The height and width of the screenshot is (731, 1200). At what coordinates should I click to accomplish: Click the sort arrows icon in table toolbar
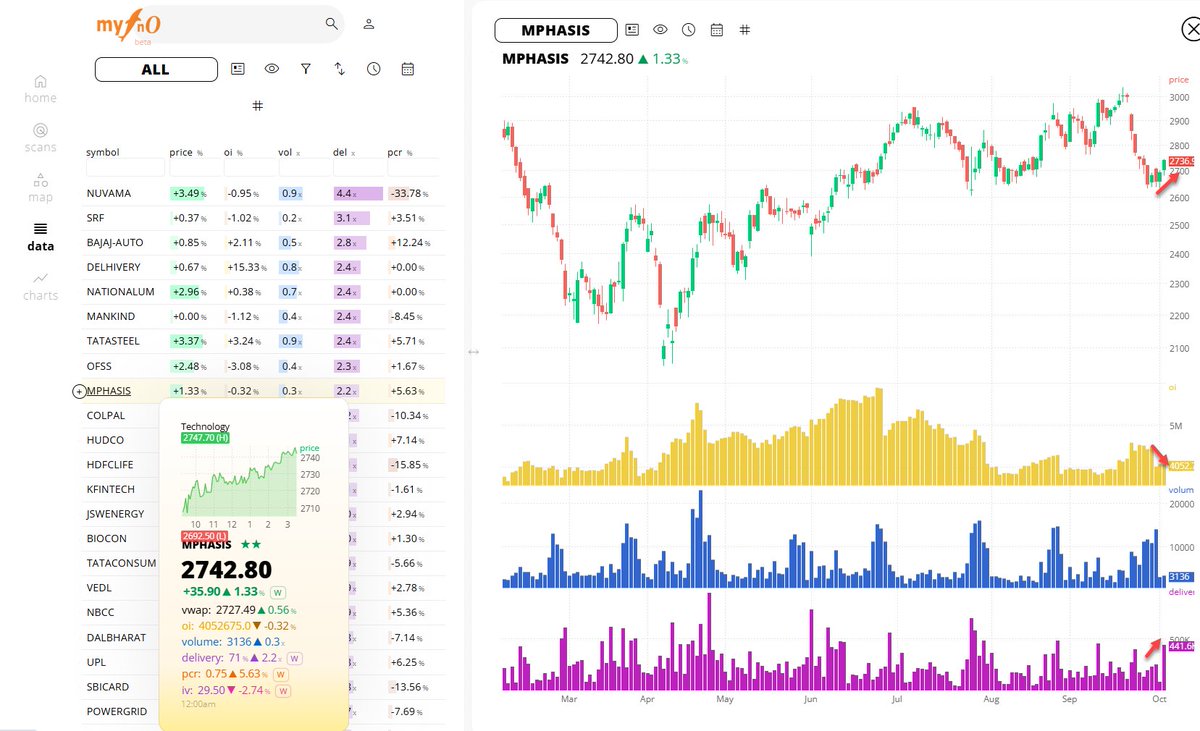(339, 69)
